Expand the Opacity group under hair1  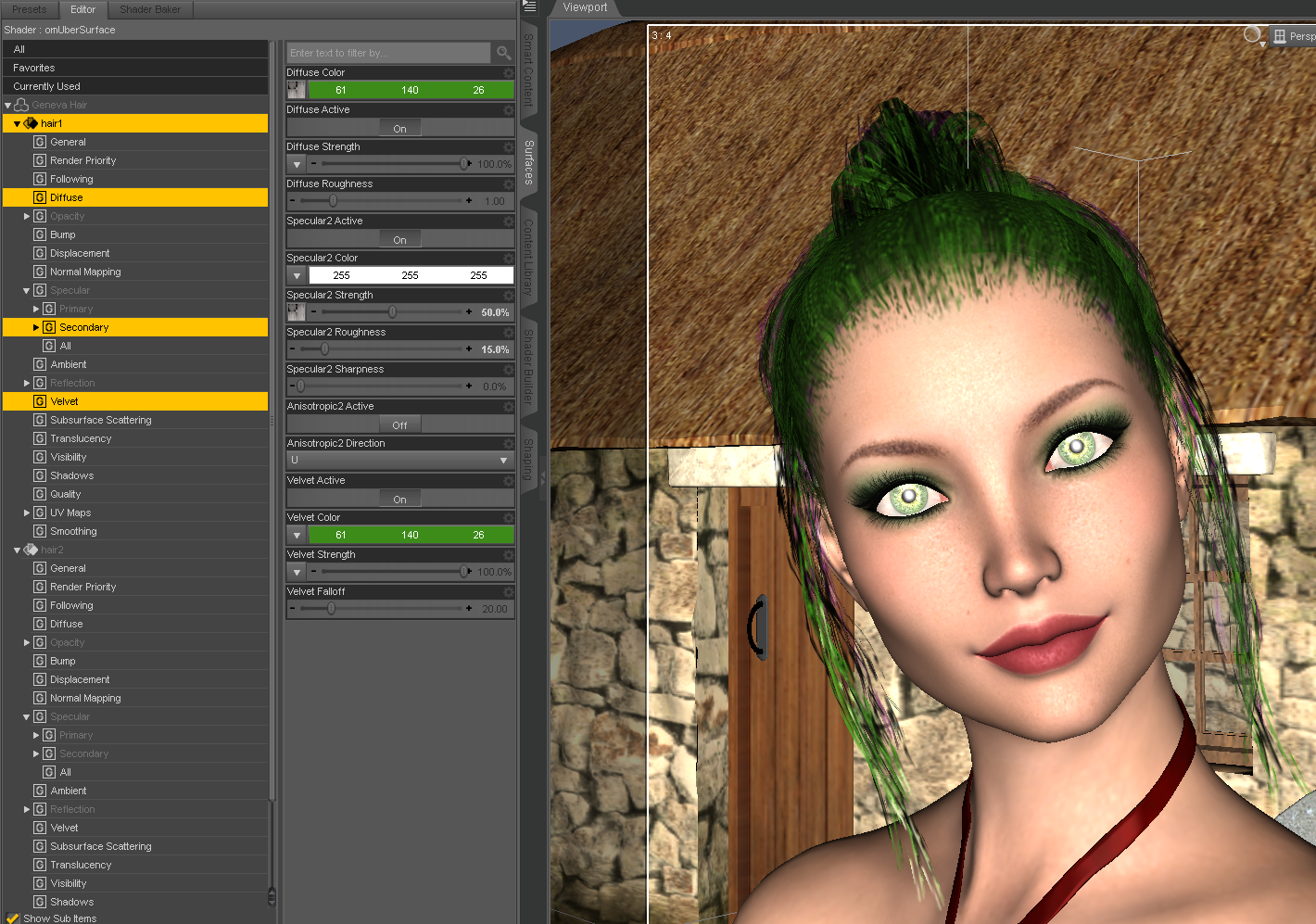[27, 216]
